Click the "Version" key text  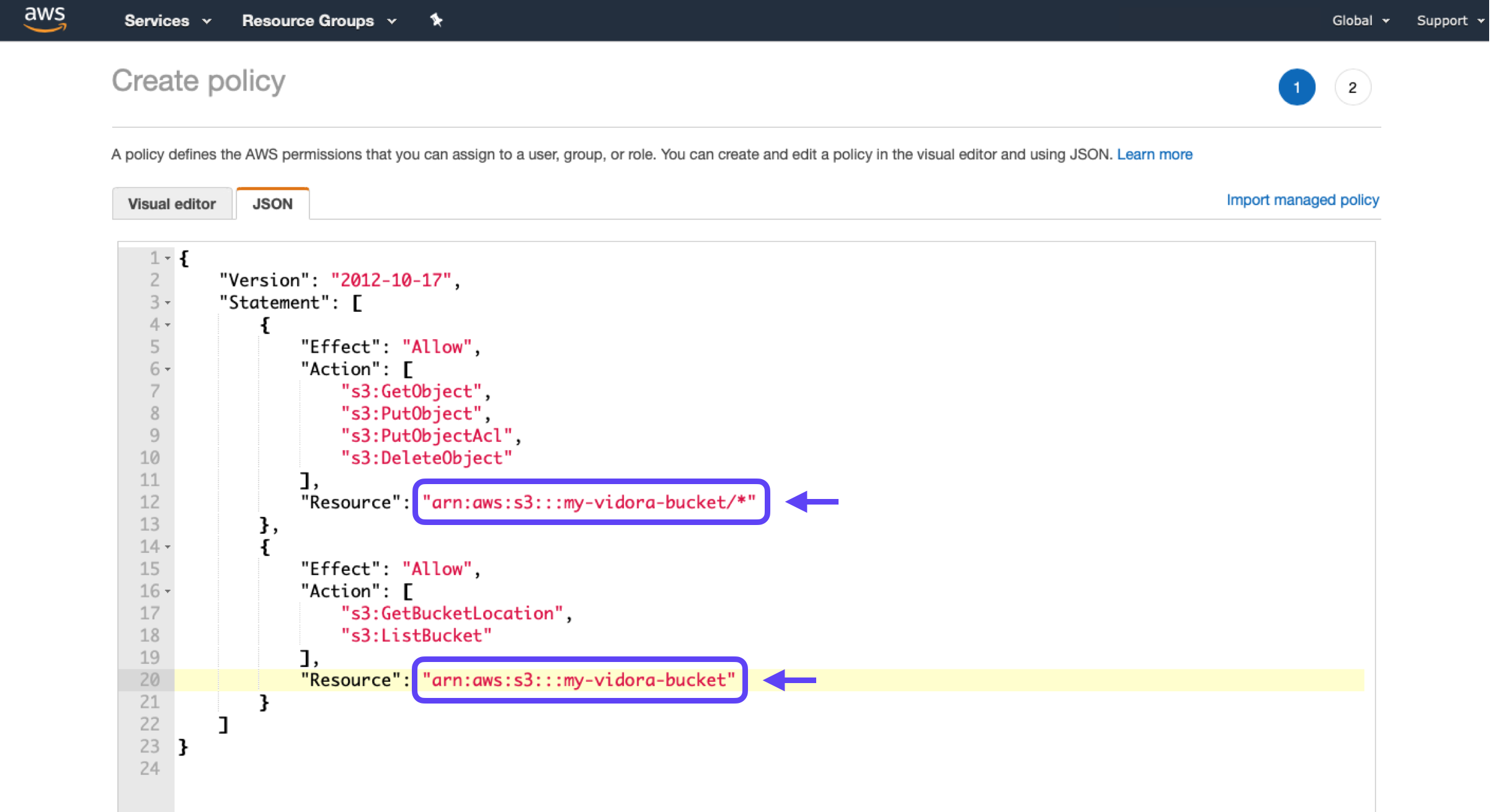(264, 280)
